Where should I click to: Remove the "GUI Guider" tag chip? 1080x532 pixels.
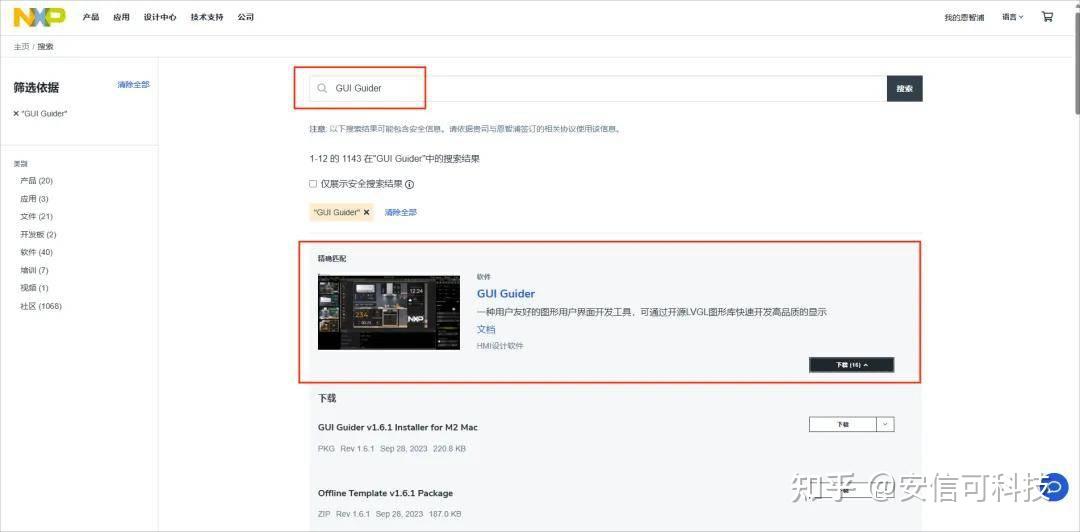[366, 212]
